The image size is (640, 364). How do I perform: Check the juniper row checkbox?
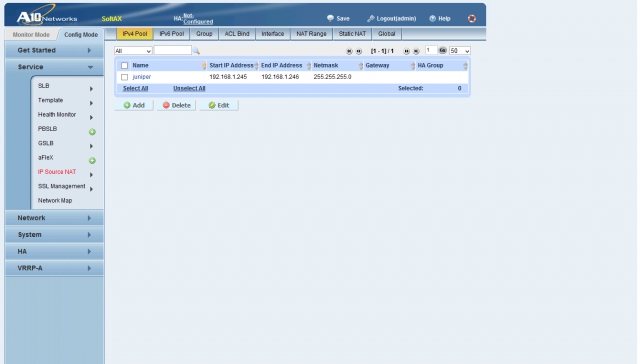click(124, 77)
